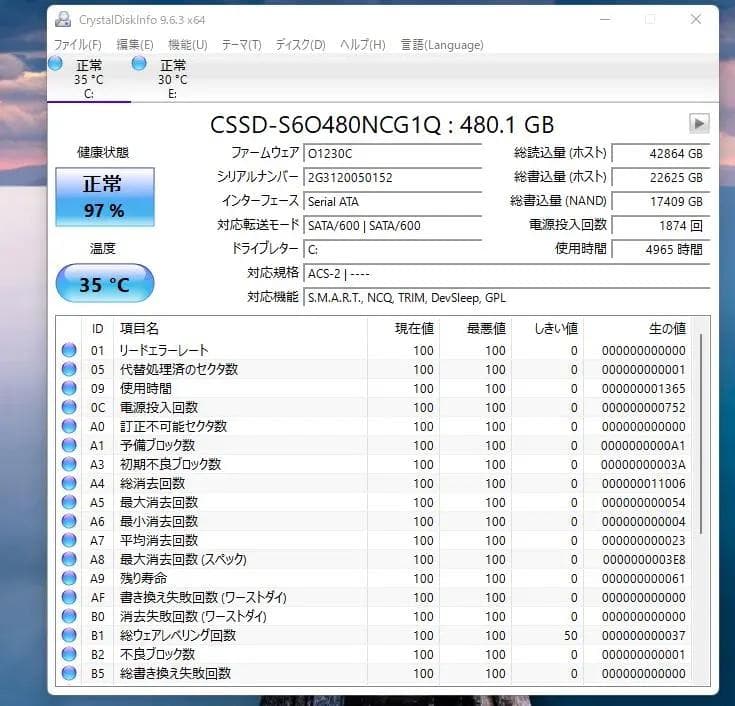Click status icon of 0C 電源投入回数 row
735x706 pixels.
click(x=69, y=407)
